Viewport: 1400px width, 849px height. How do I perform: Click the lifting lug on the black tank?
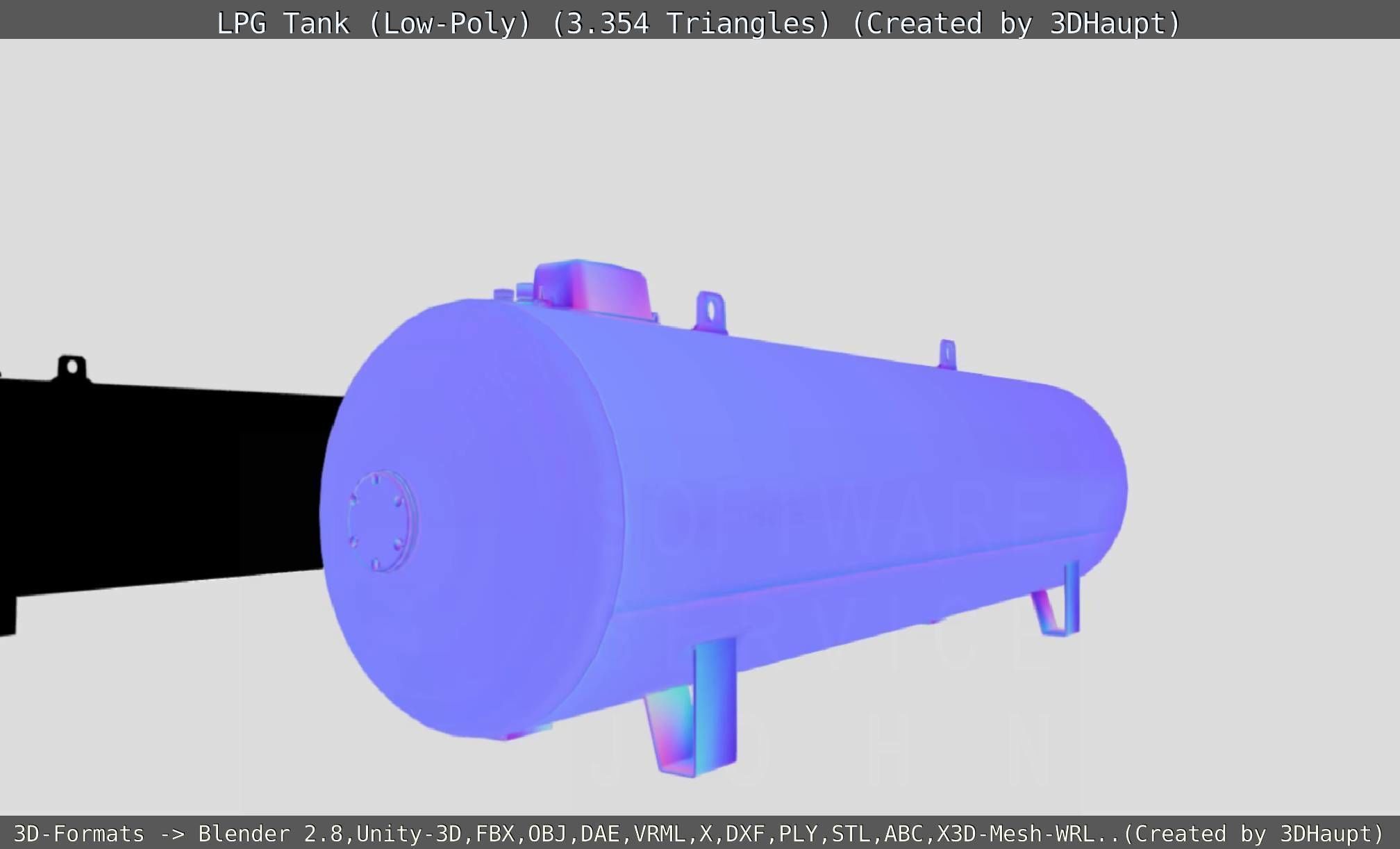pos(72,369)
